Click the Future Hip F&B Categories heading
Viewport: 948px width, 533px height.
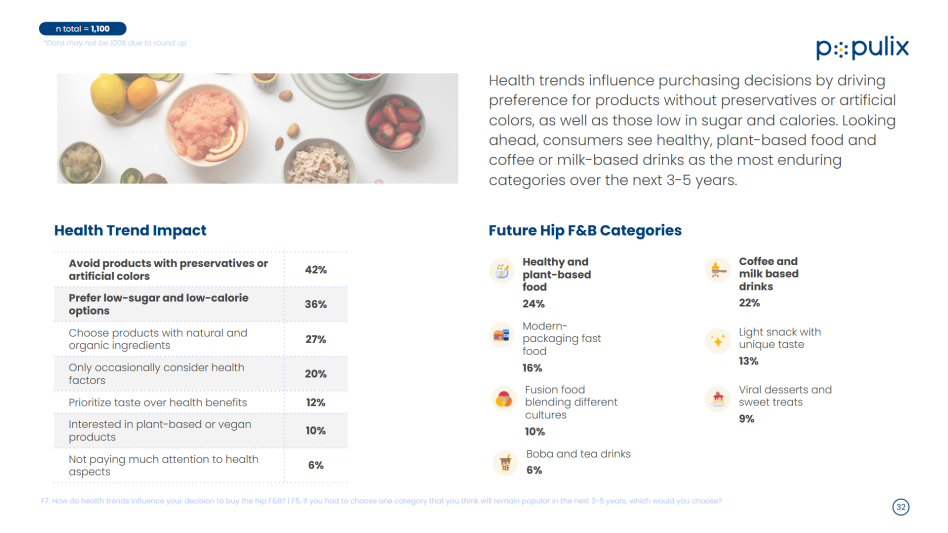(585, 230)
